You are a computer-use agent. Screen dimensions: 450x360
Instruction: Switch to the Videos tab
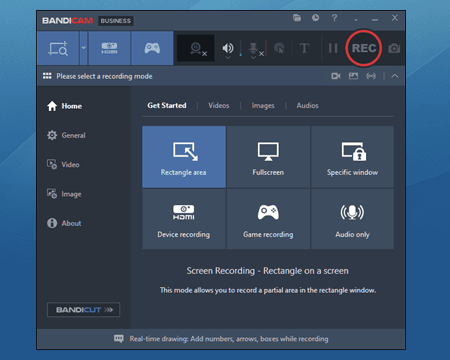[219, 106]
